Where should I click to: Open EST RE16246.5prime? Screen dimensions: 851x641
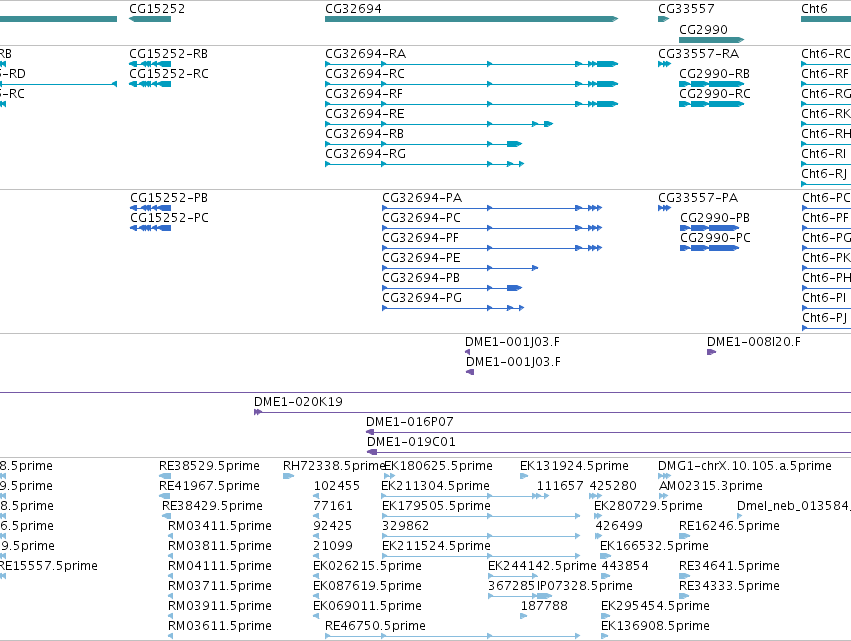tap(729, 526)
